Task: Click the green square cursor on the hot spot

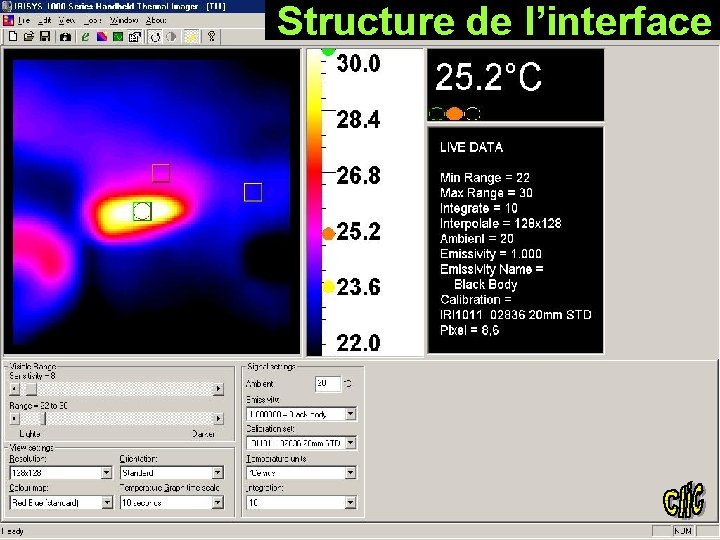Action: tap(142, 211)
